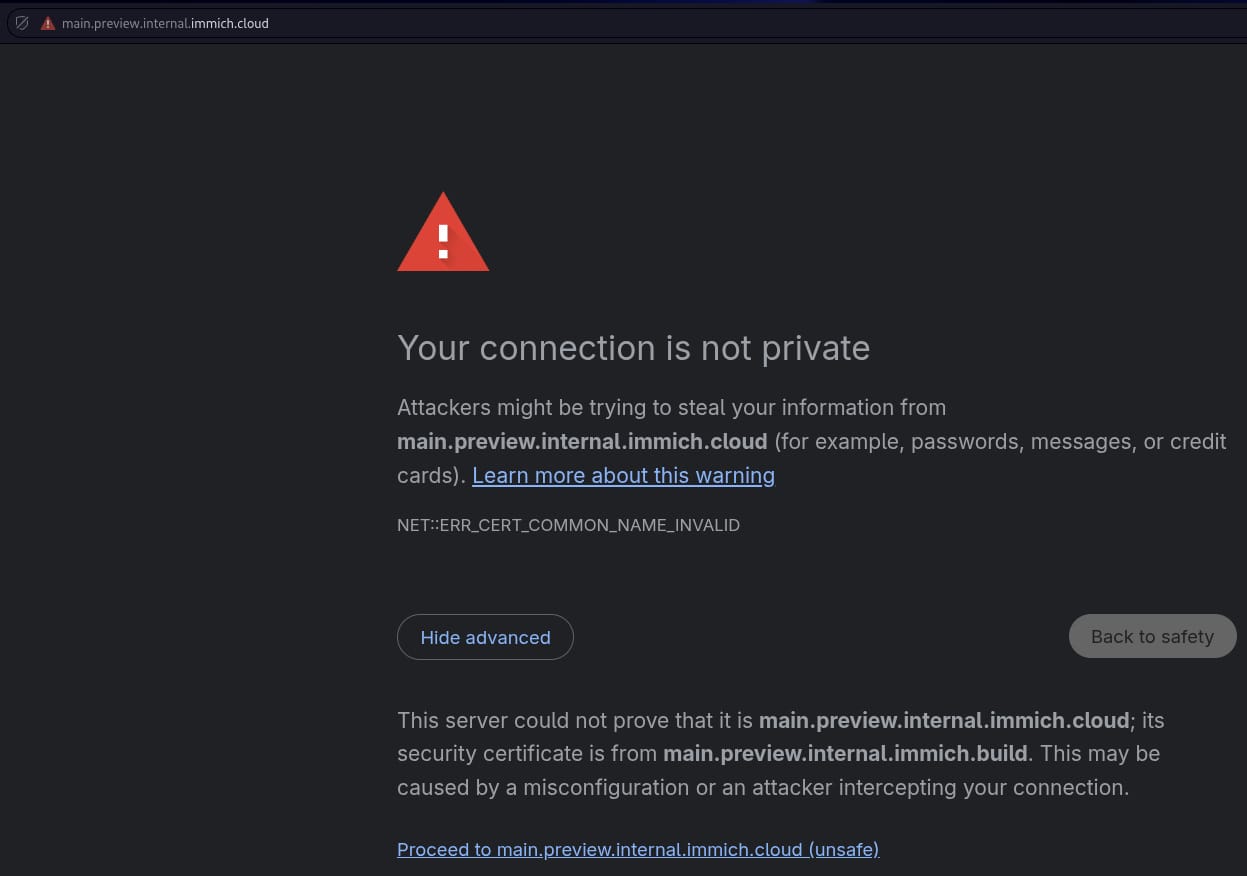Click the large red warning triangle

(x=443, y=233)
